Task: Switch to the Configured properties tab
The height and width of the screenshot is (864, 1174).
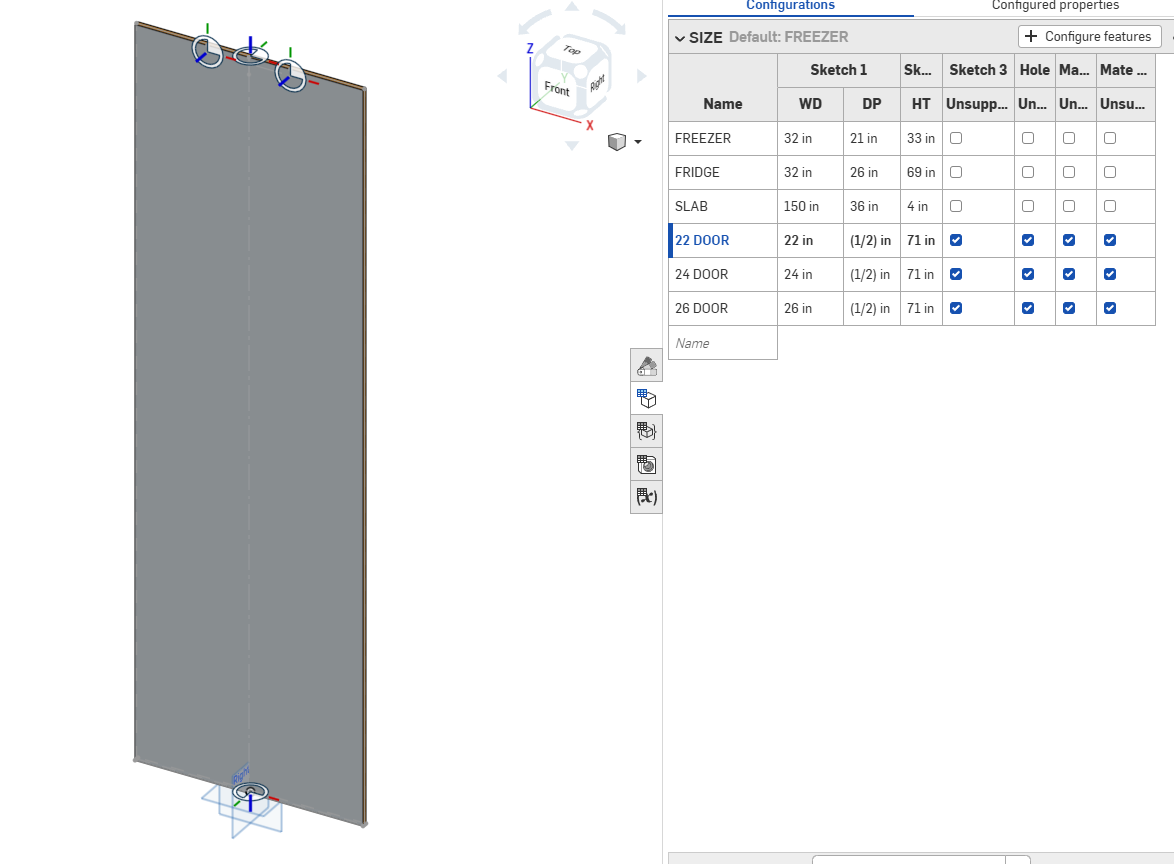Action: pyautogui.click(x=1055, y=6)
